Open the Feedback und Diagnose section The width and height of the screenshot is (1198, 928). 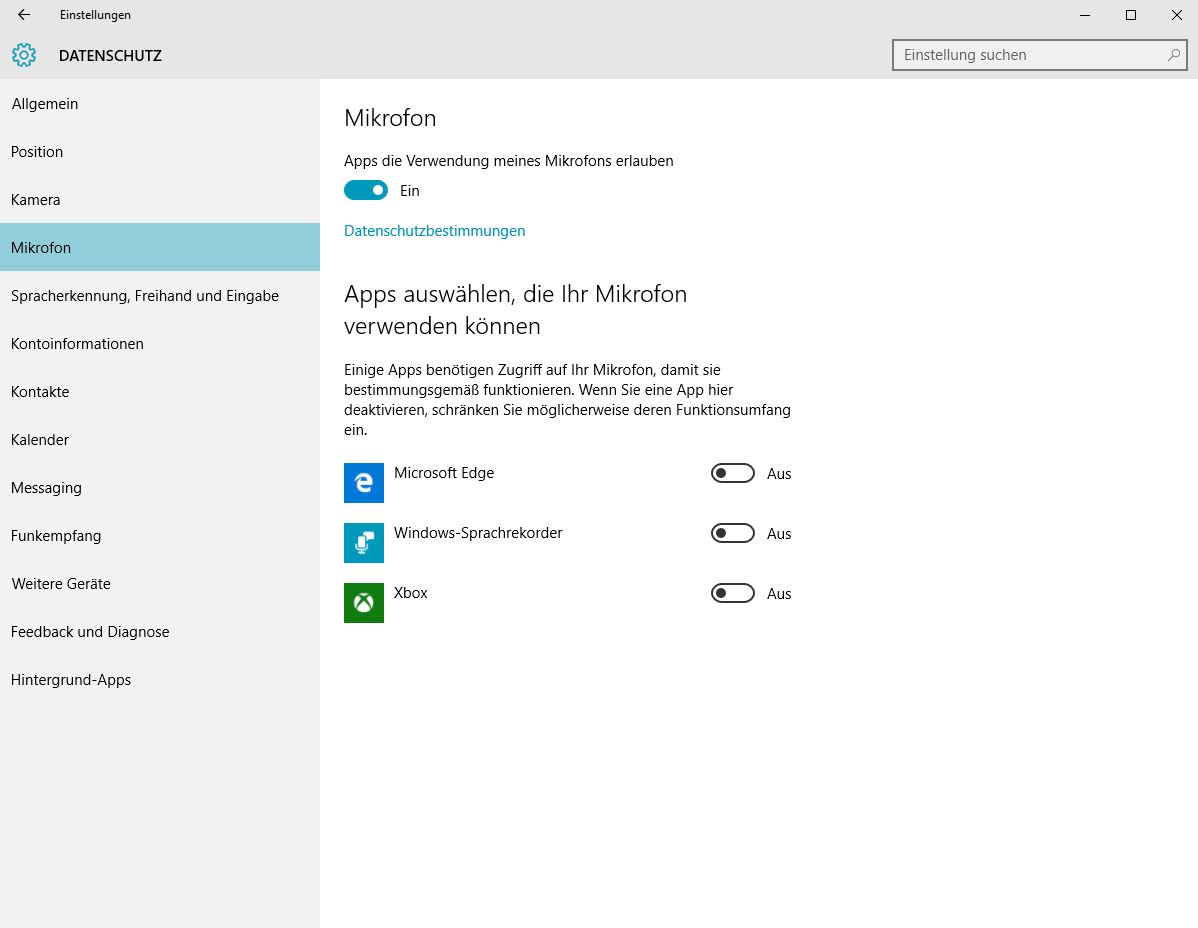160,632
